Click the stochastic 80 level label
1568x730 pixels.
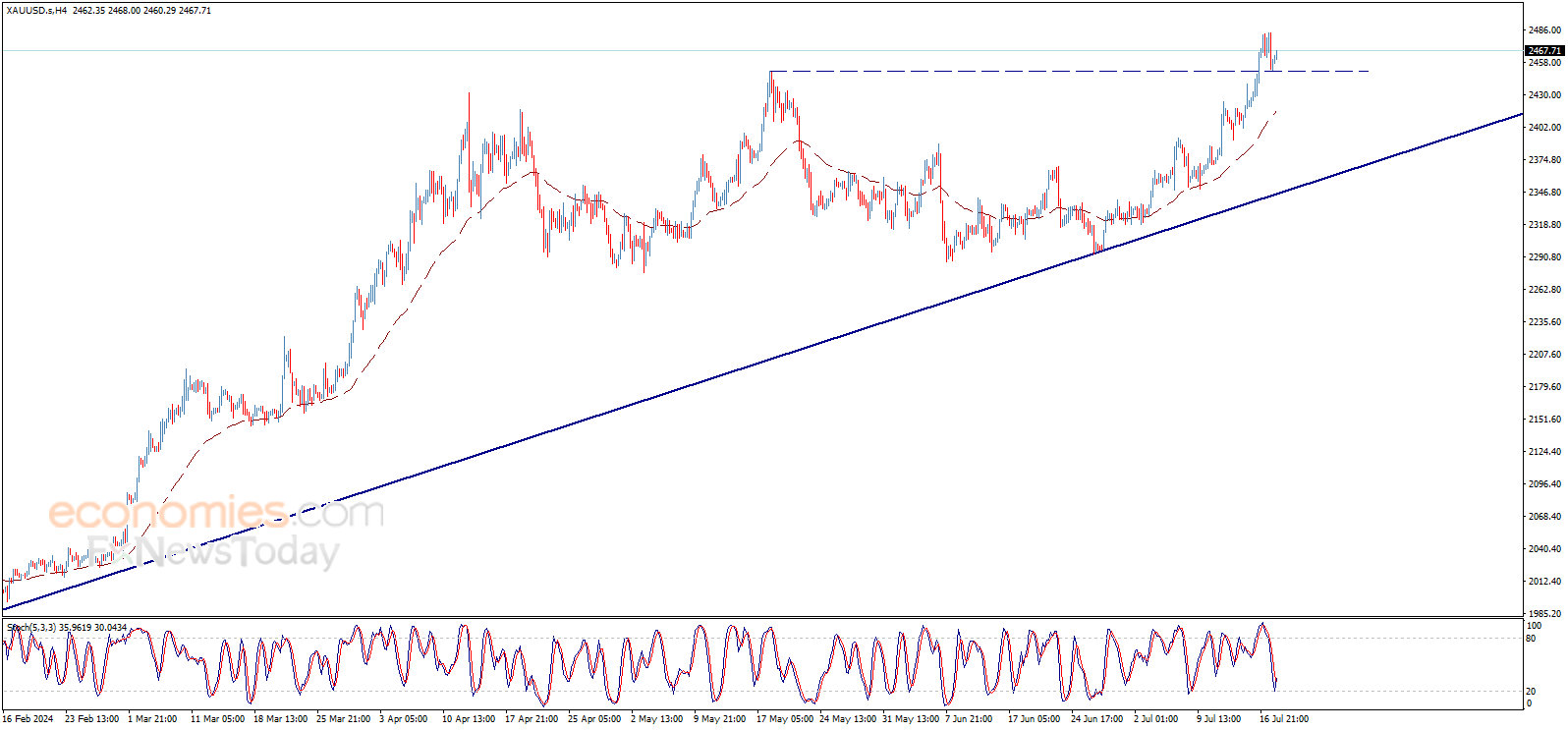pos(1531,639)
